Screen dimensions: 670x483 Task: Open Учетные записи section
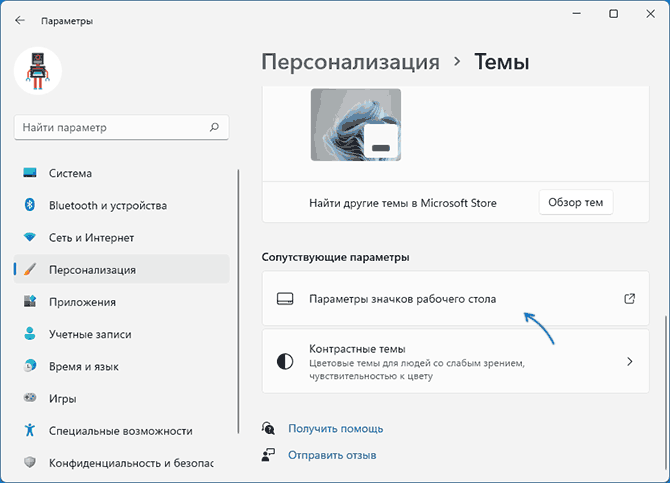pos(122,334)
